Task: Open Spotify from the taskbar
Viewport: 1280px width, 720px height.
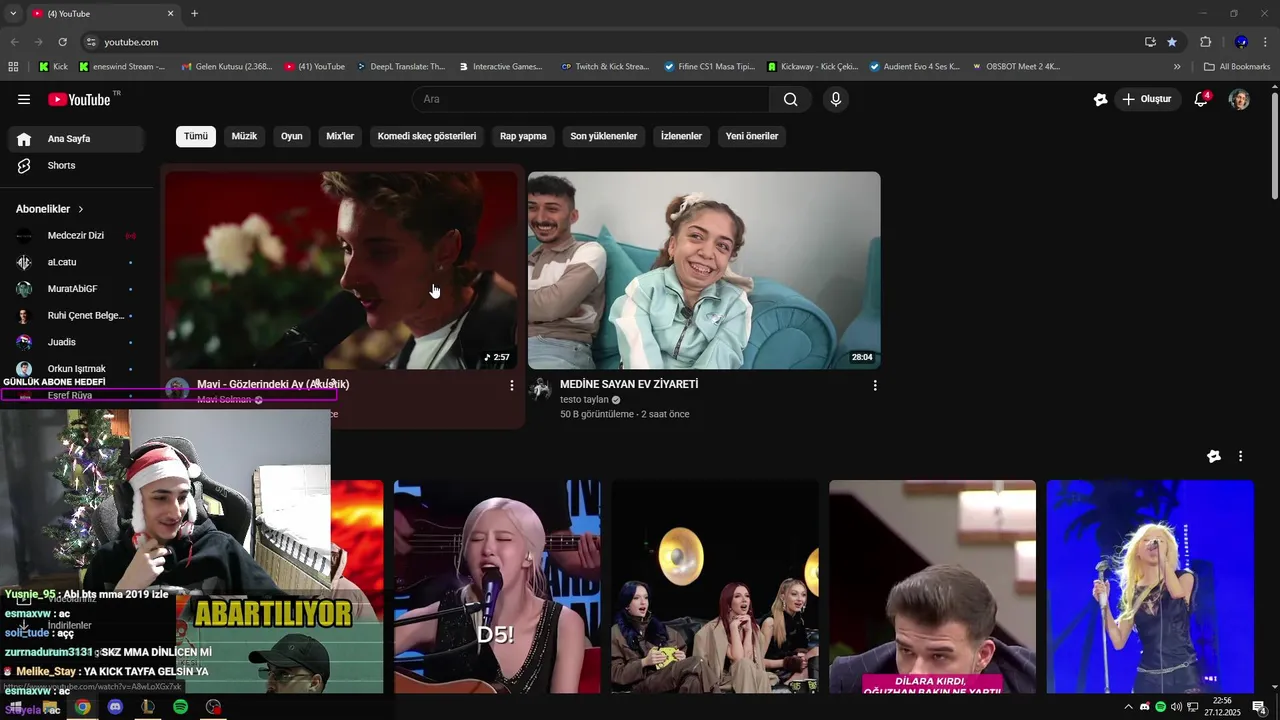Action: (x=180, y=707)
